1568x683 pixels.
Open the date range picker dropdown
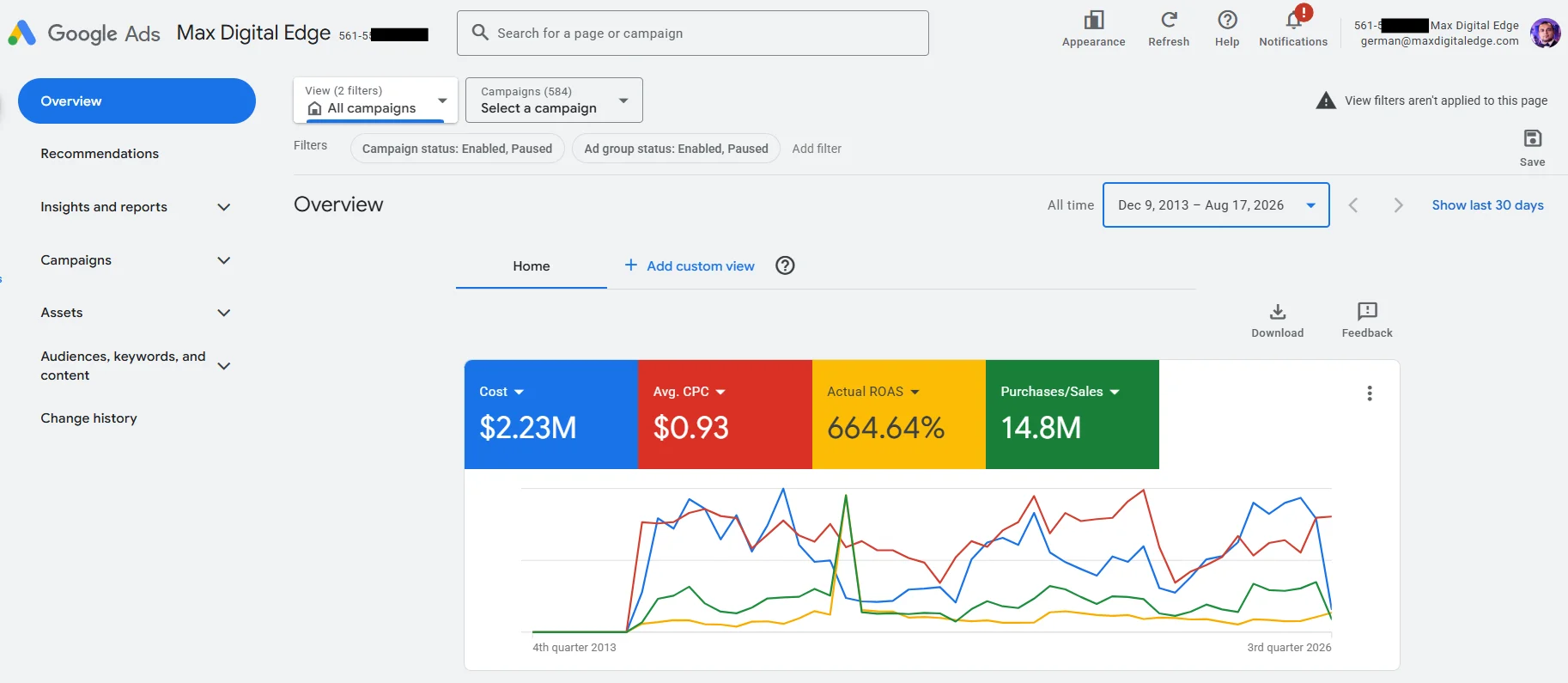pyautogui.click(x=1216, y=204)
